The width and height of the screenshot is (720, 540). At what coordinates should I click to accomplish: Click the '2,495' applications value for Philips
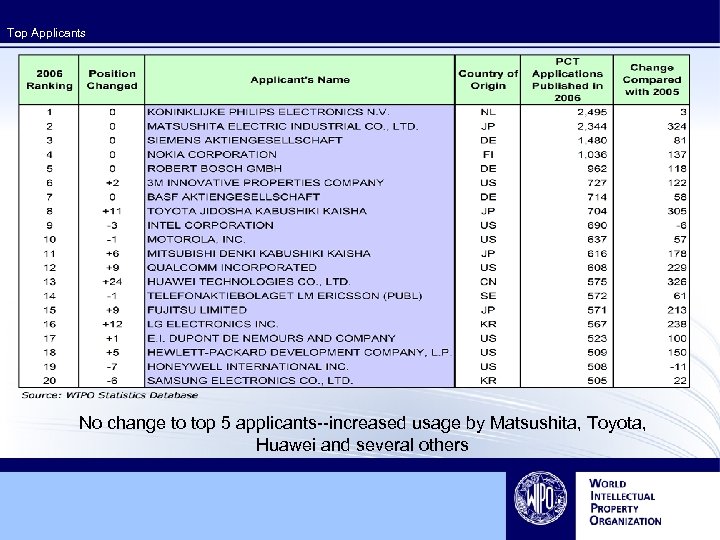pos(592,112)
